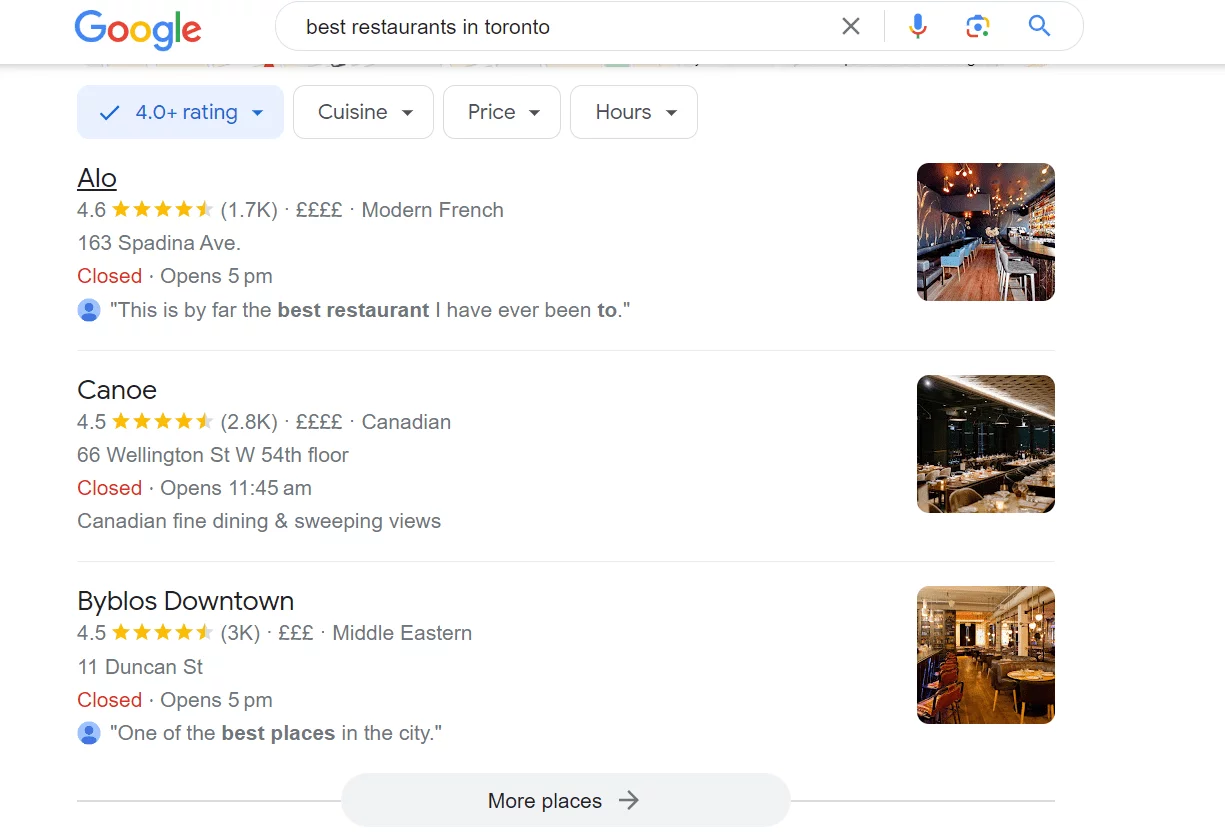
Task: Click the reviewer avatar icon beside Alo's quote
Action: click(89, 310)
